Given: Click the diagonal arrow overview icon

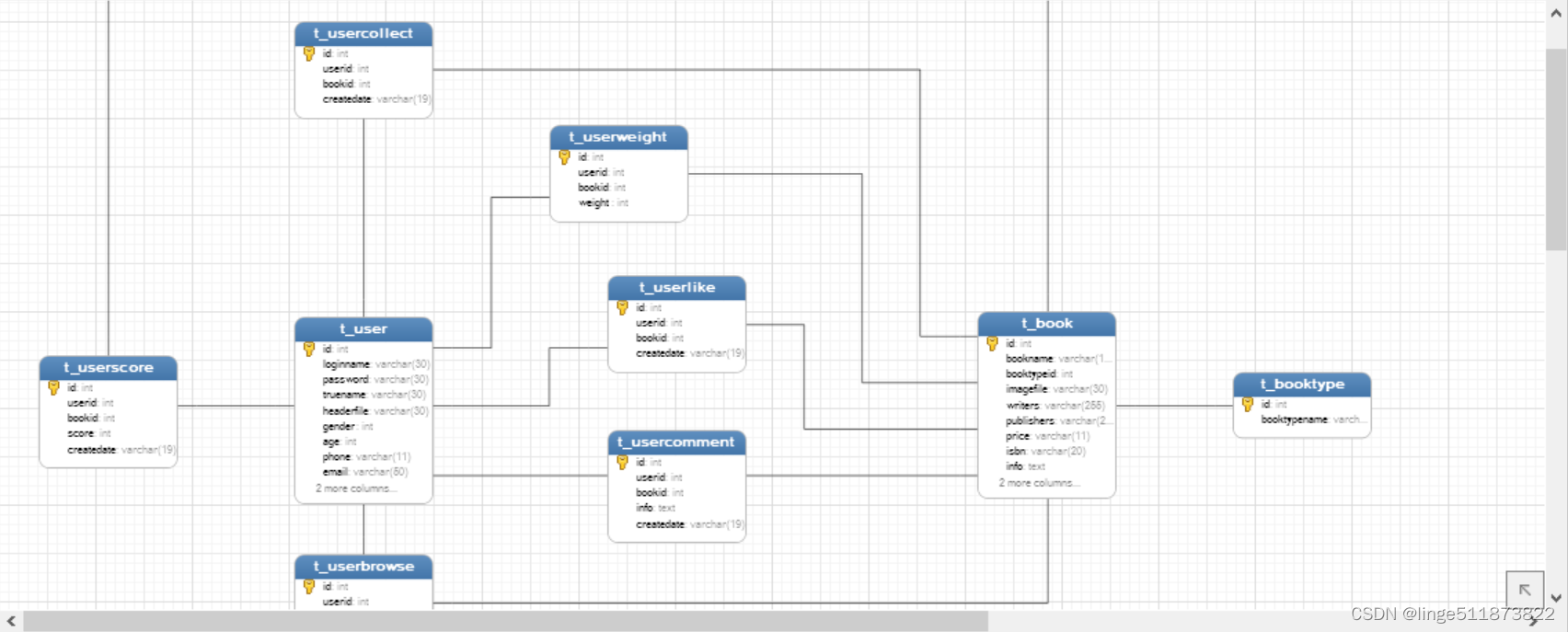Looking at the screenshot, I should [x=1525, y=591].
